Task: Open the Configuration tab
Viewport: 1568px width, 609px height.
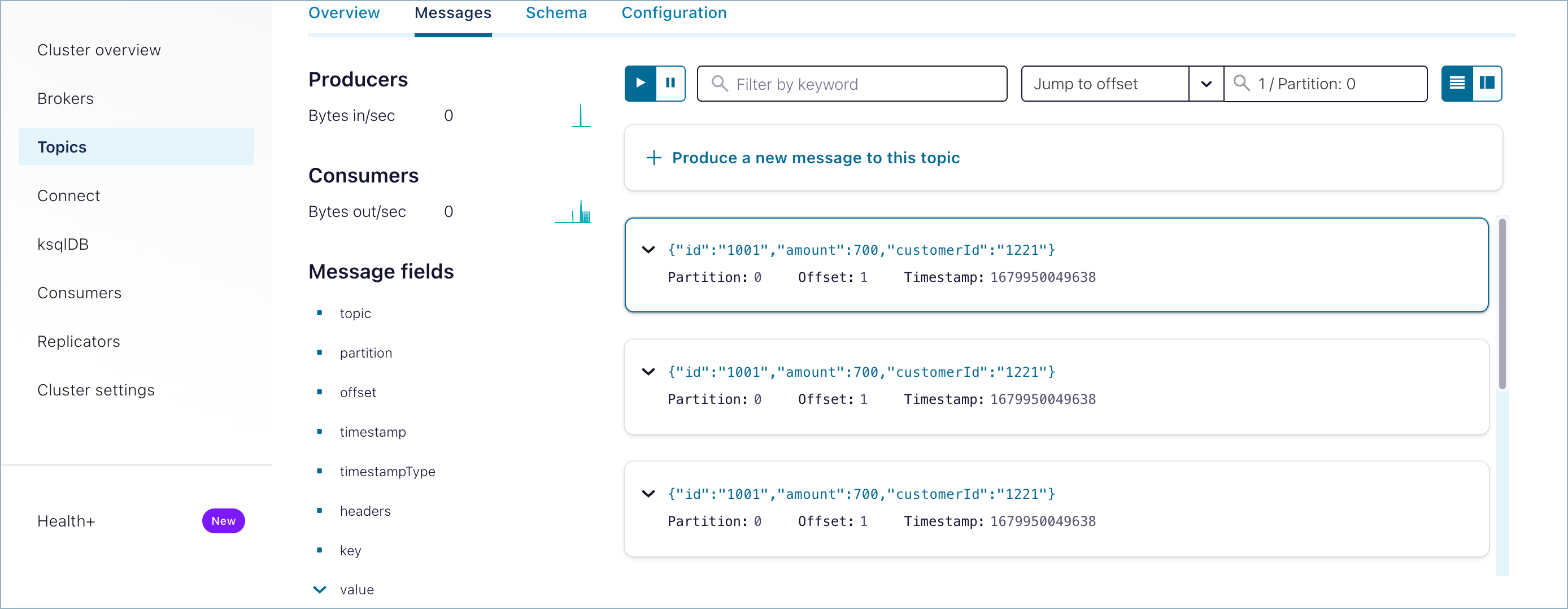Action: click(673, 13)
